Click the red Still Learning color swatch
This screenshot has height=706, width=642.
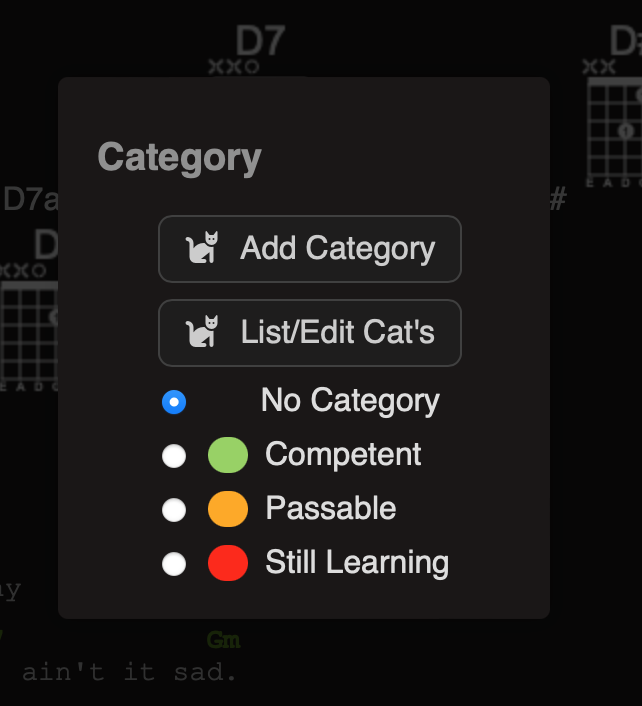[228, 564]
